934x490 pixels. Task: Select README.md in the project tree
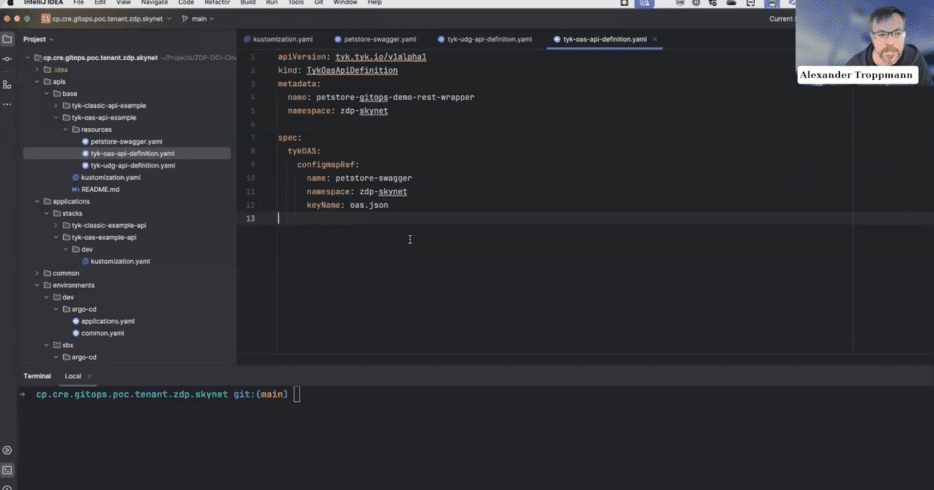tap(100, 189)
